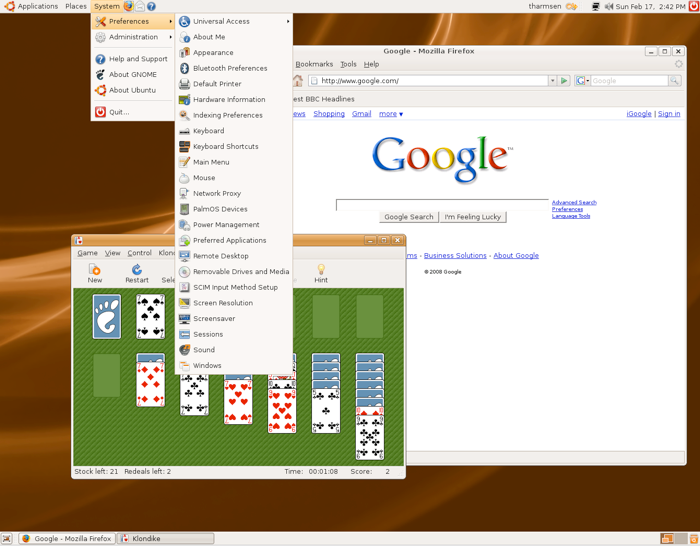This screenshot has height=546, width=700.
Task: Click Firefox launcher icon in top panel
Action: tap(129, 6)
